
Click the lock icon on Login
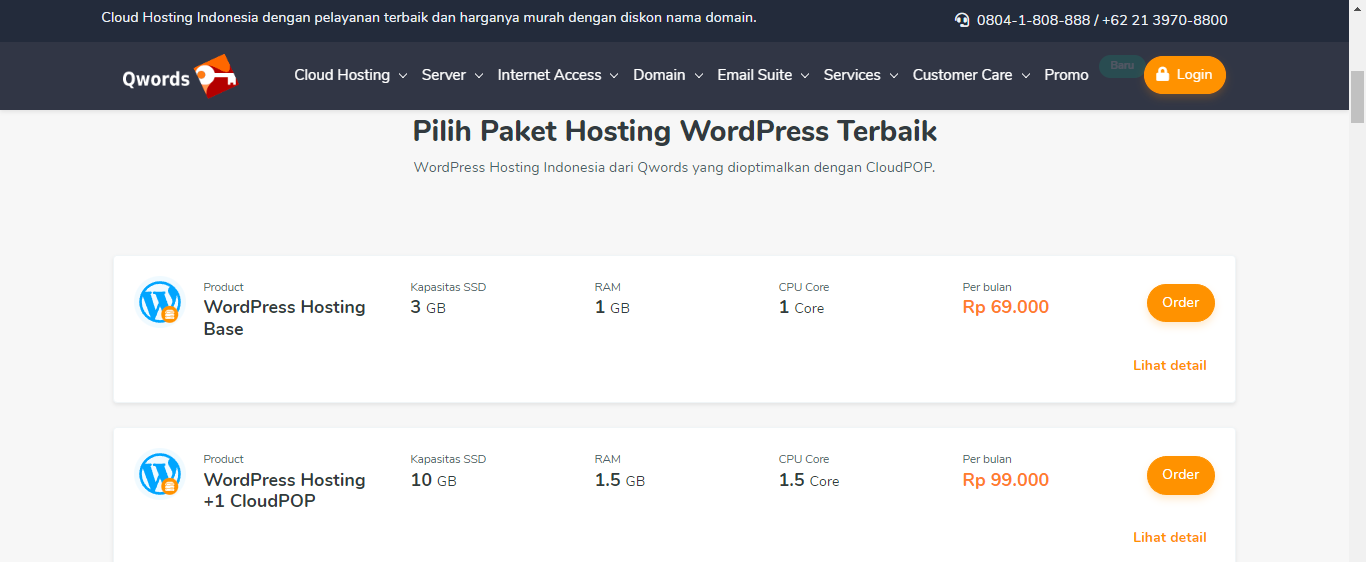pyautogui.click(x=1163, y=75)
